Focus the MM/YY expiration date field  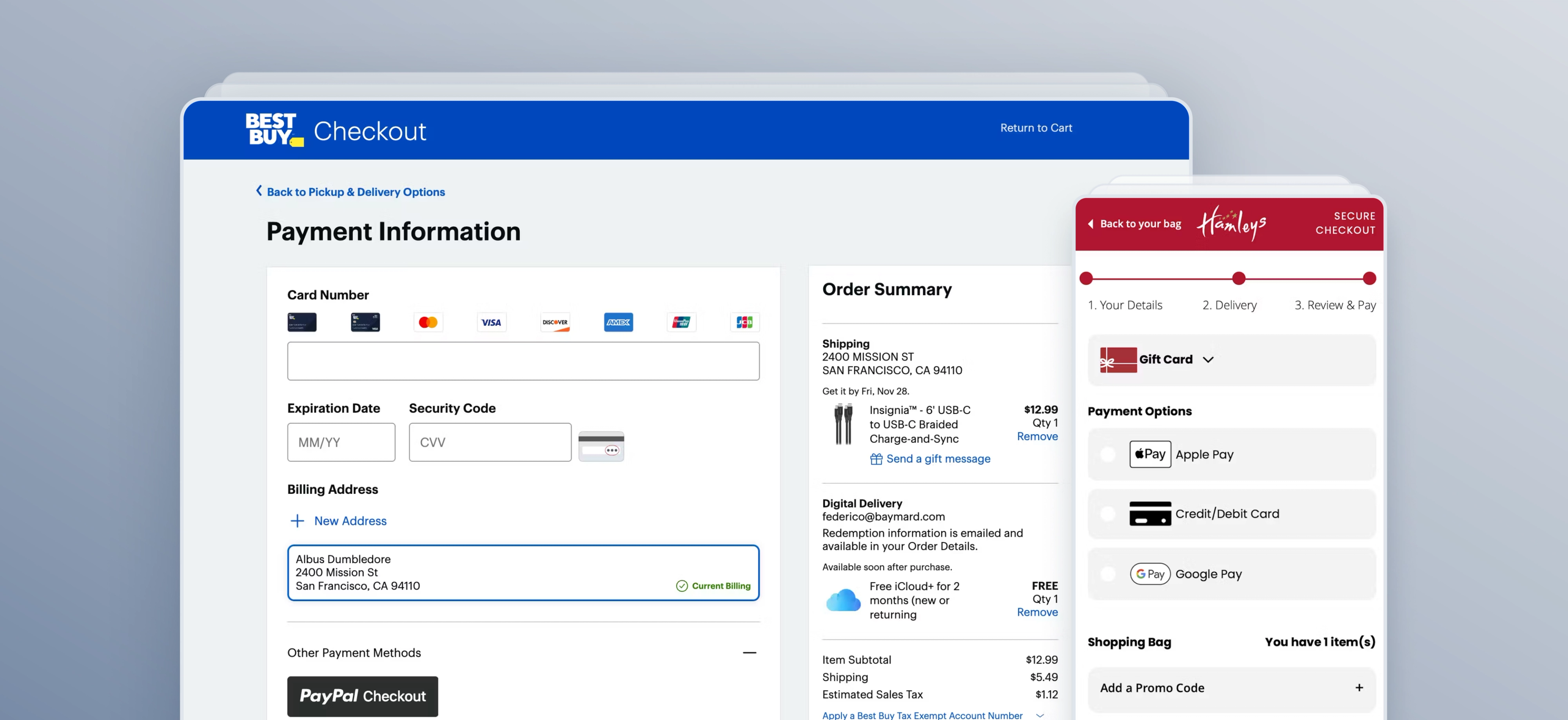tap(341, 442)
